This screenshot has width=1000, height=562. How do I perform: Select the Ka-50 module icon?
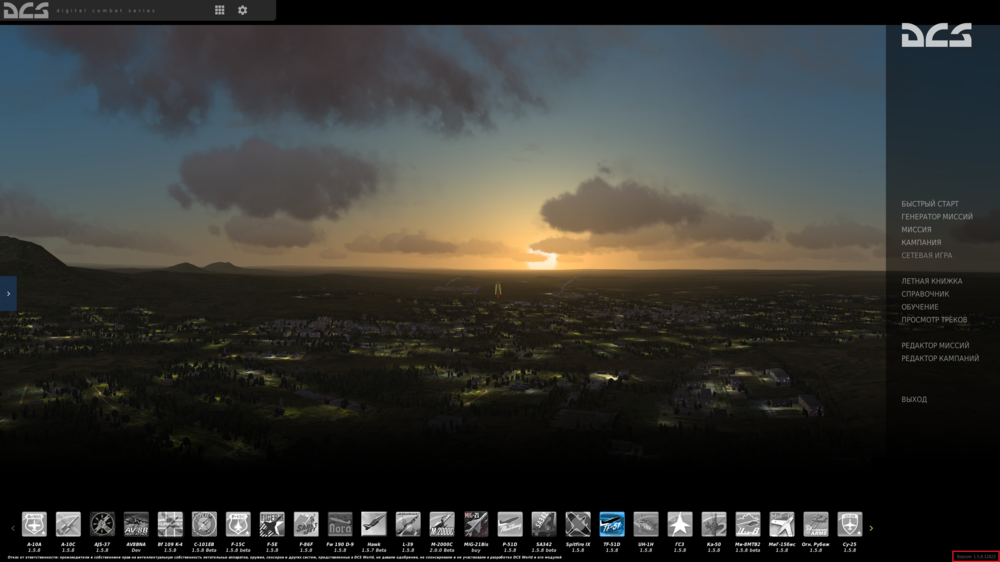tap(714, 524)
